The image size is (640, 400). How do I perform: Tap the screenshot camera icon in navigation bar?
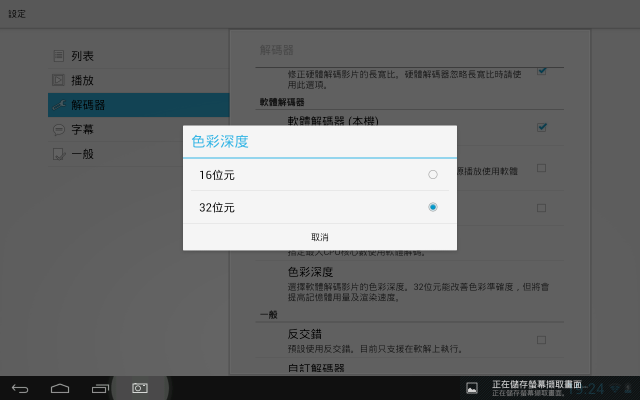[x=140, y=388]
